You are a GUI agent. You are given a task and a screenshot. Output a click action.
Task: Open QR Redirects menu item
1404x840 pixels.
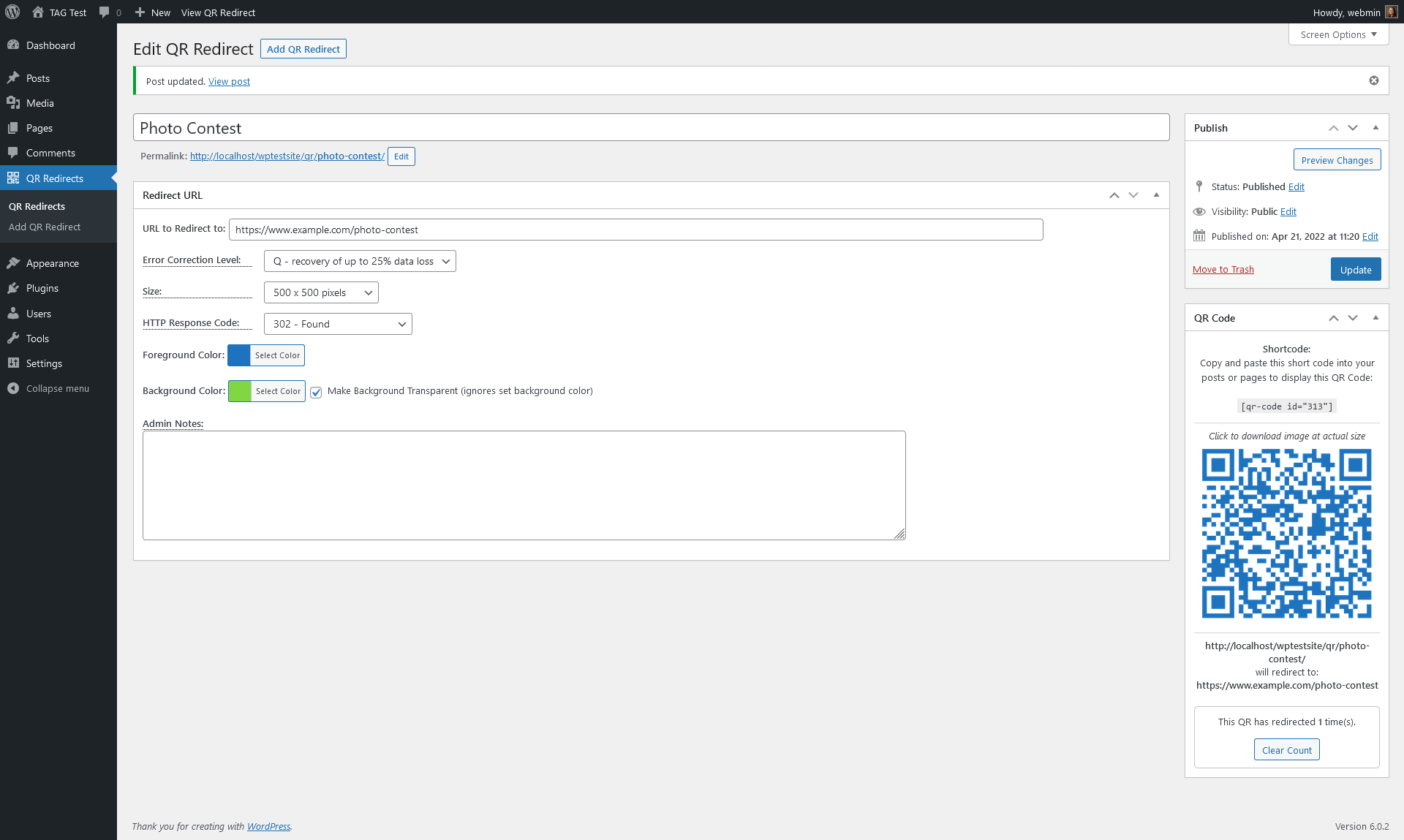(54, 177)
